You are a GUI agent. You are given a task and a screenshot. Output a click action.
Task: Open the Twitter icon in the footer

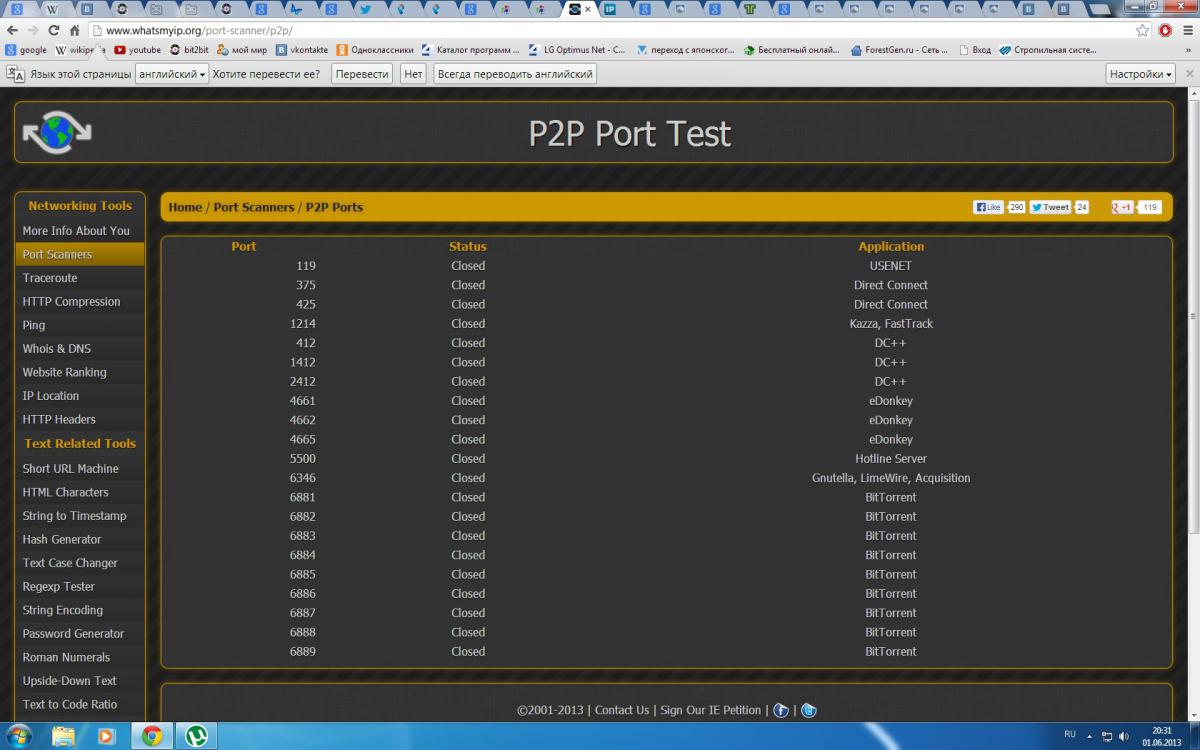(x=808, y=710)
